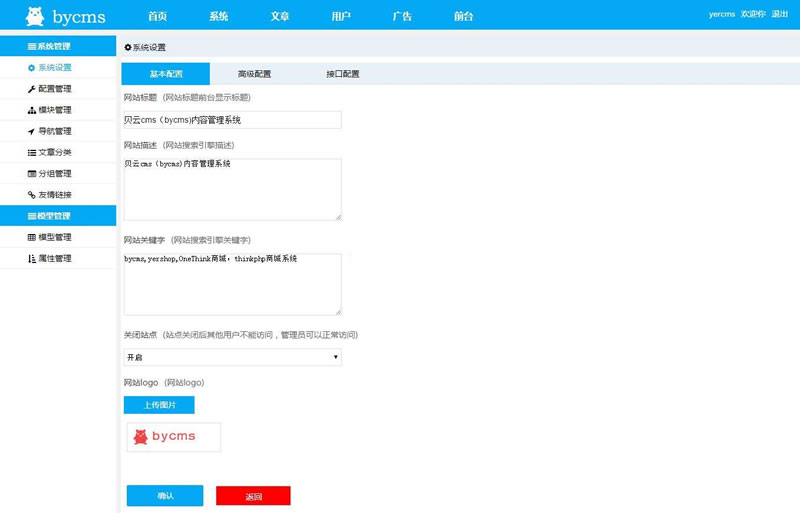Click the 上传图片 upload button
Screen dimensions: 800x513
pyautogui.click(x=159, y=405)
